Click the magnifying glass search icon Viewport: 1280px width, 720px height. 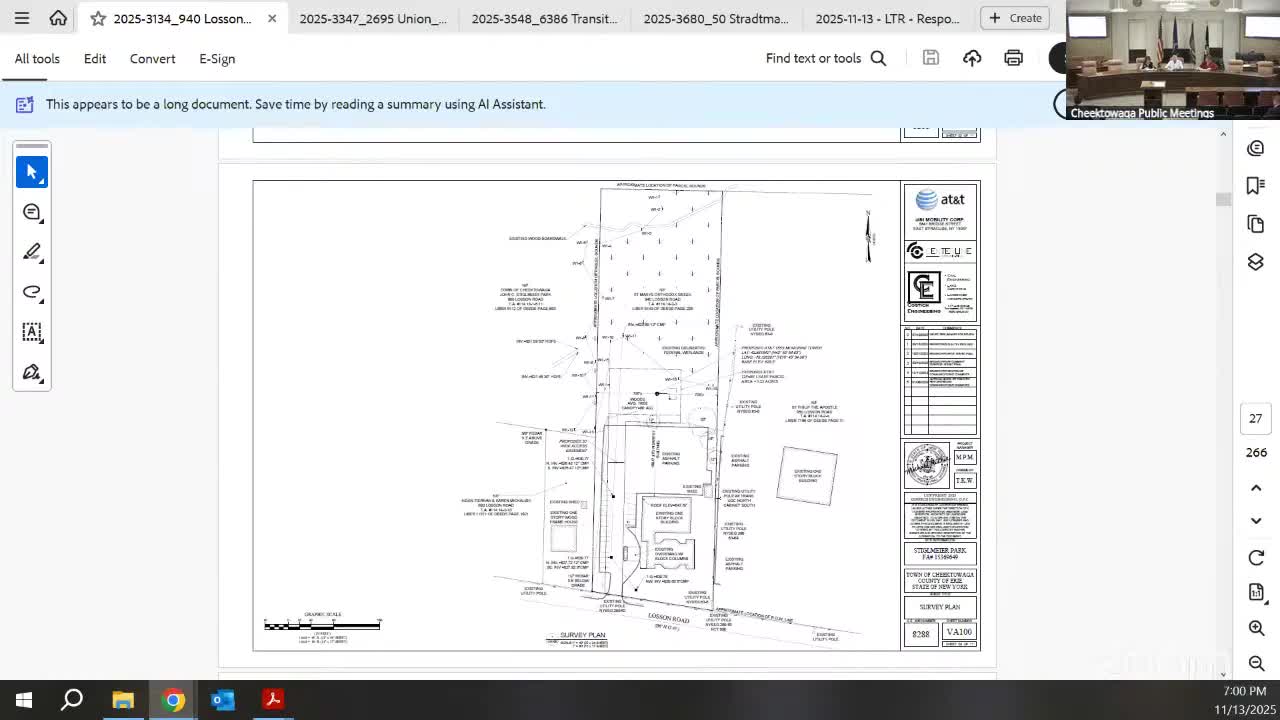point(878,58)
